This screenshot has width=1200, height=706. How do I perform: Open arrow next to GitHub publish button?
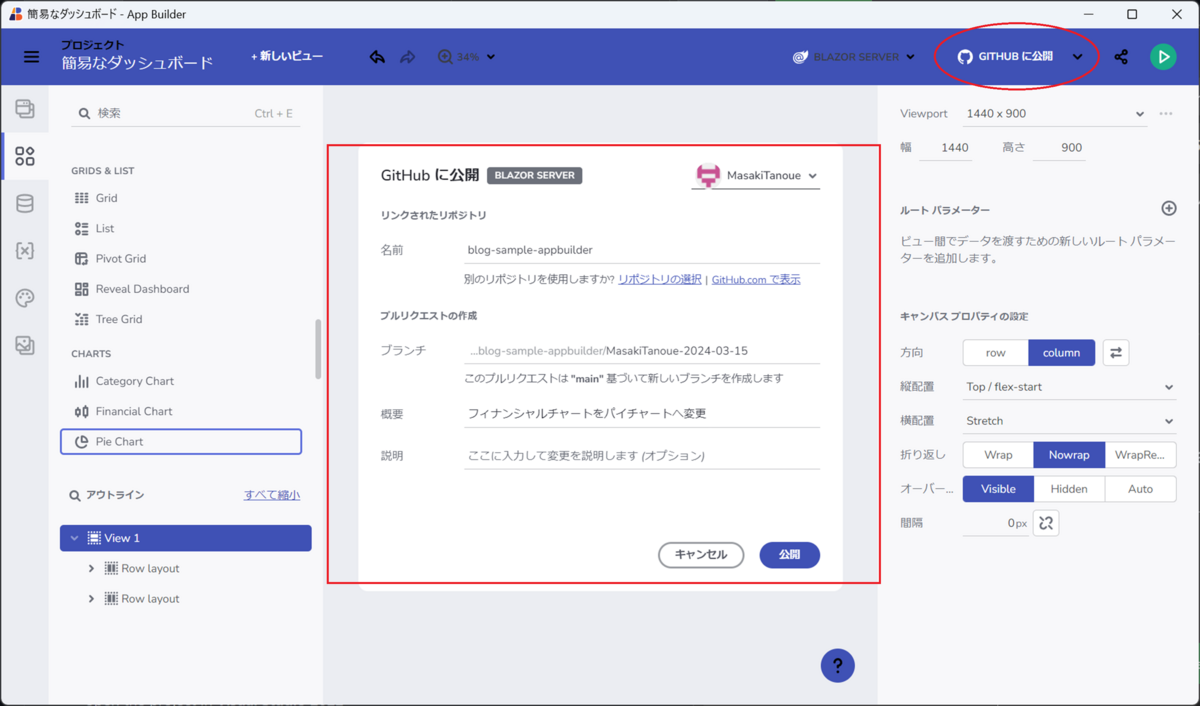click(x=1077, y=57)
